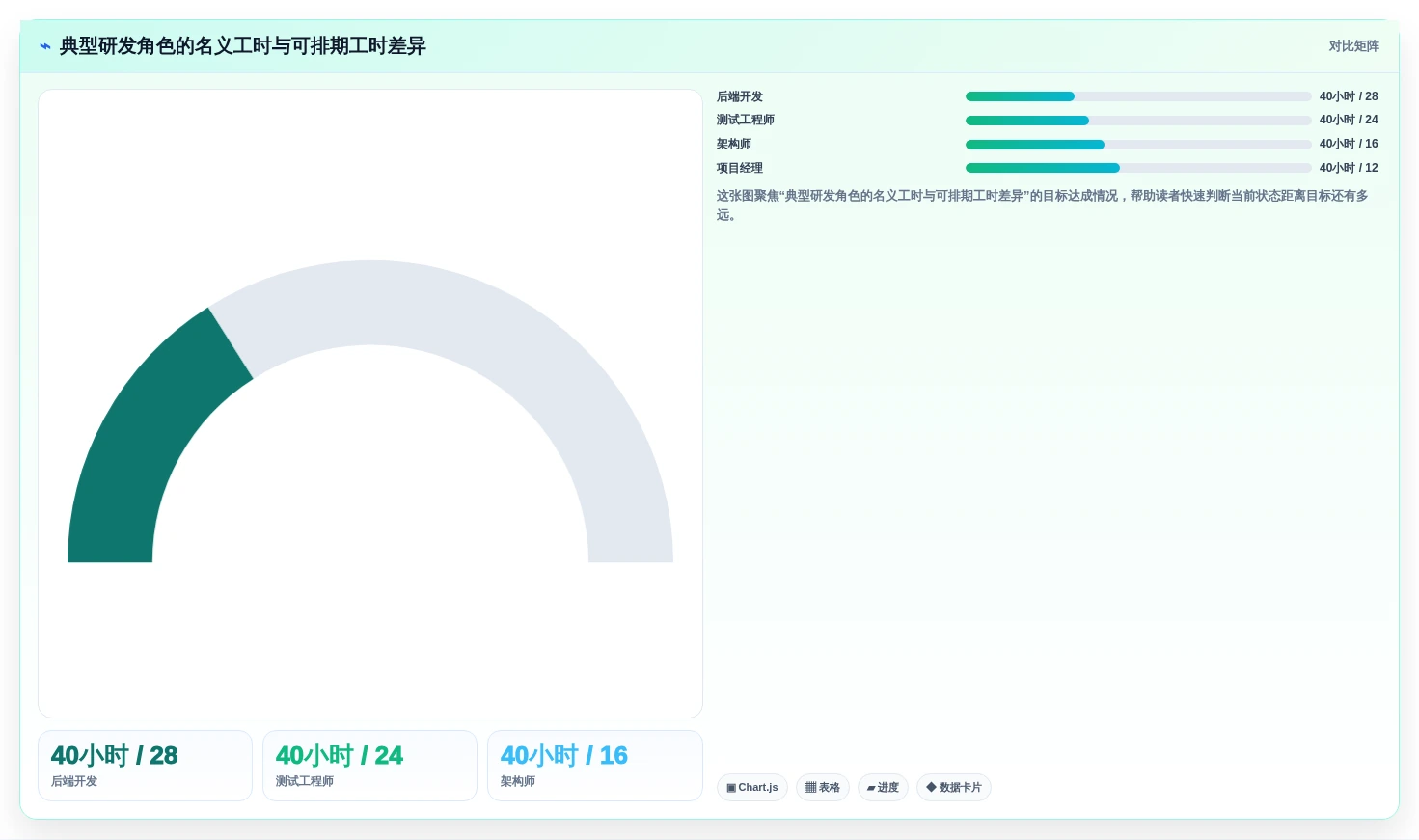Click the value 40小时 / 24 in progress list
Viewport: 1419px width, 840px height.
[x=1349, y=120]
